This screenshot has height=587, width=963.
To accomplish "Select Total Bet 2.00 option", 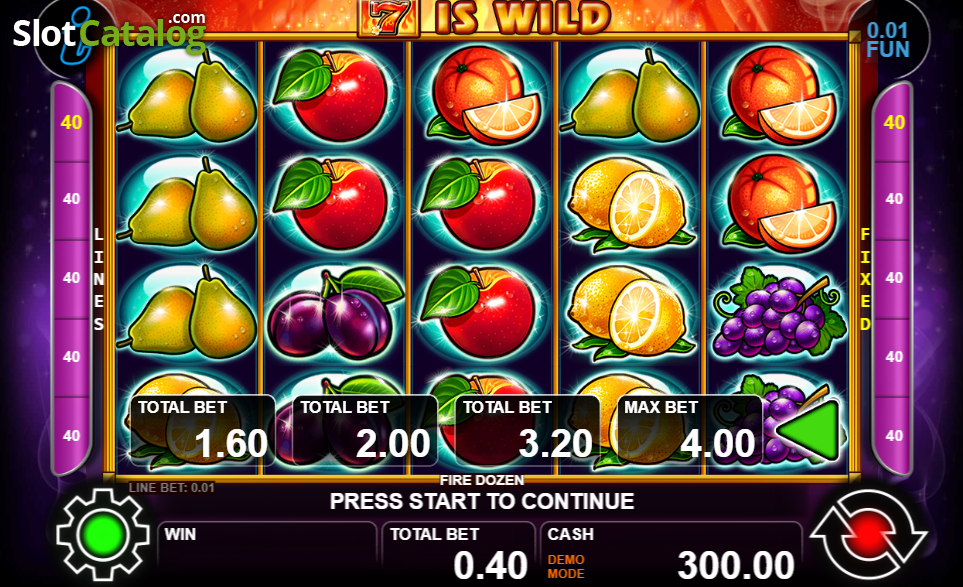I will coord(365,430).
